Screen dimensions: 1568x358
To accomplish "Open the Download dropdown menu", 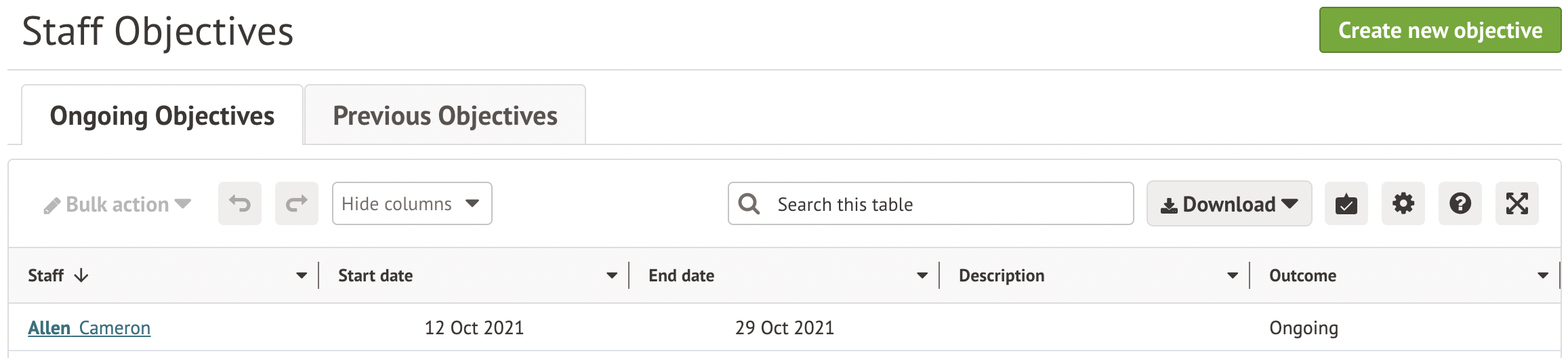I will [x=1229, y=203].
